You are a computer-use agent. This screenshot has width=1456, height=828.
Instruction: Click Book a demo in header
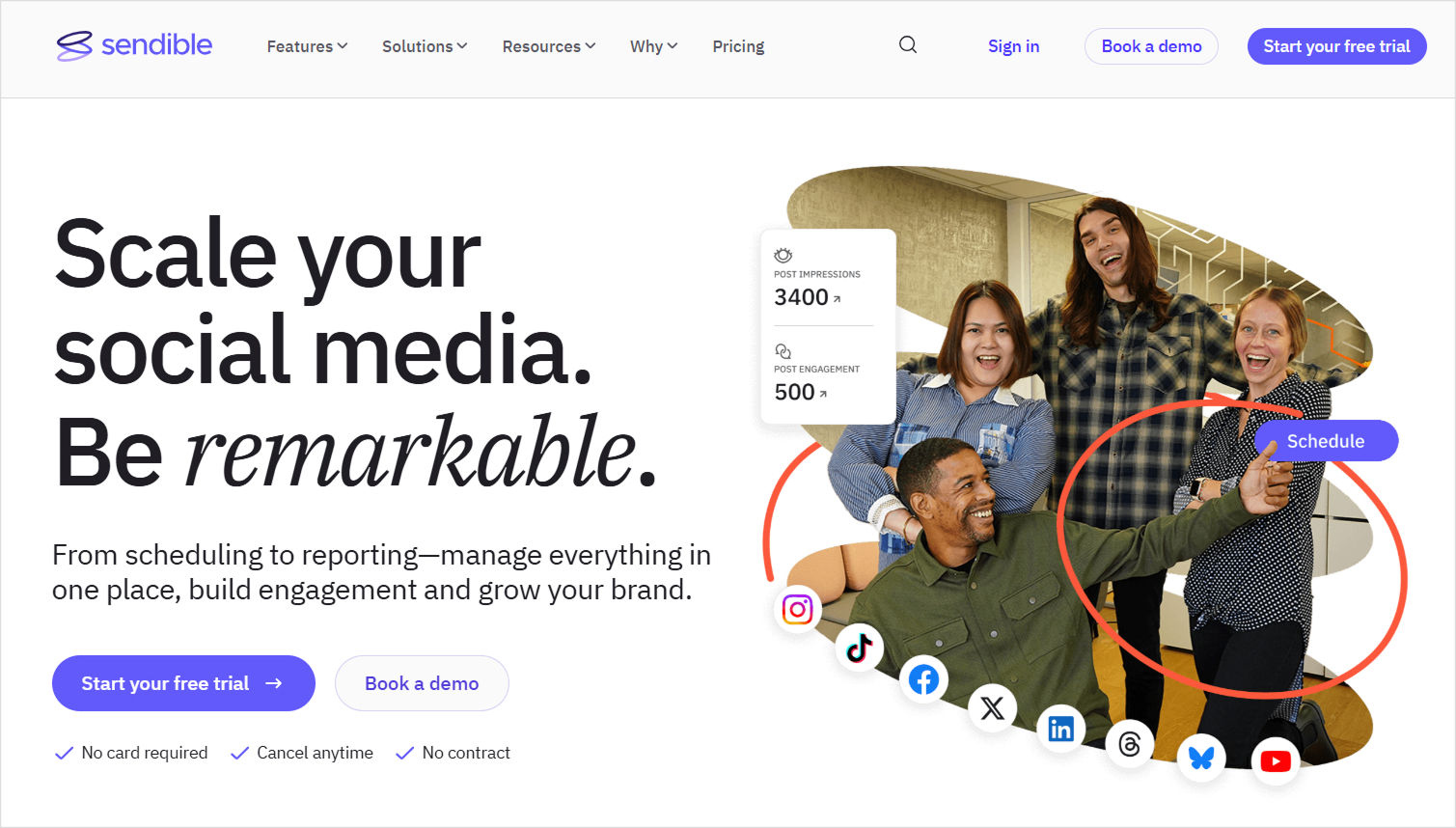(x=1151, y=46)
